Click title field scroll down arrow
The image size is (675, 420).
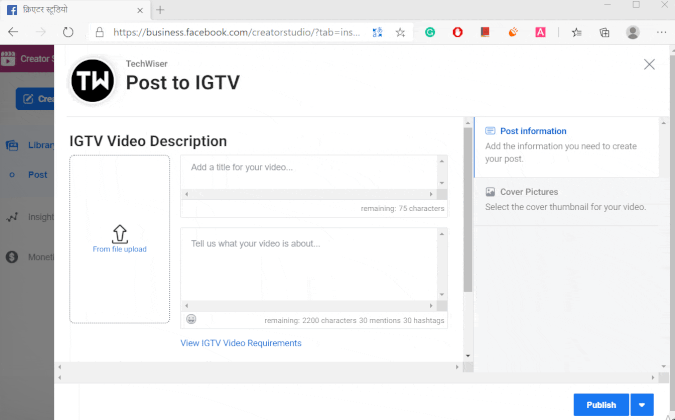click(x=442, y=183)
